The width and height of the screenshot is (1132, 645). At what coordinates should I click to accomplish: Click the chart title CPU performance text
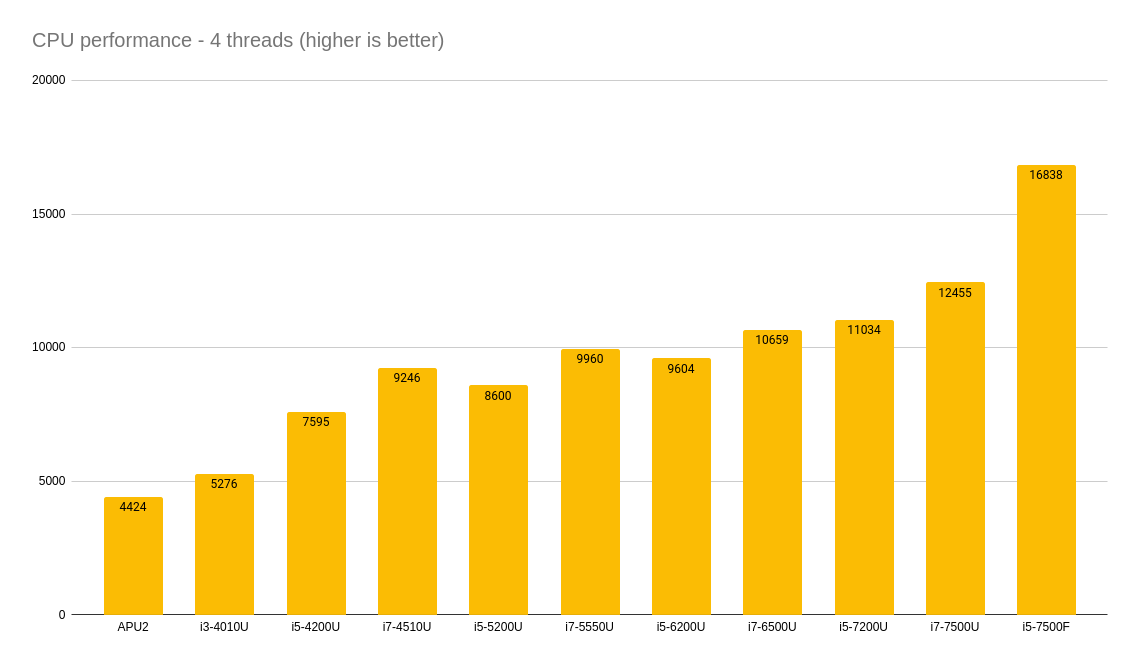(x=238, y=40)
